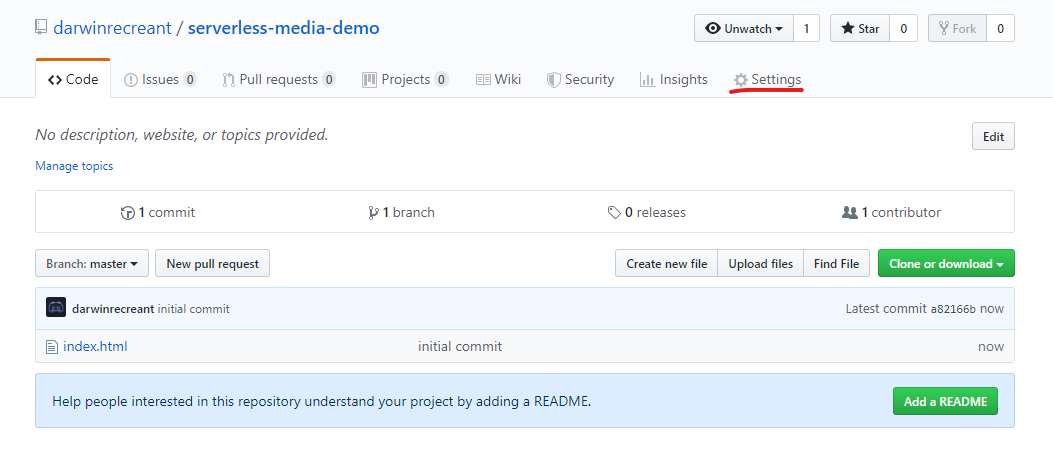Edit the repository description
1053x458 pixels.
coord(993,136)
